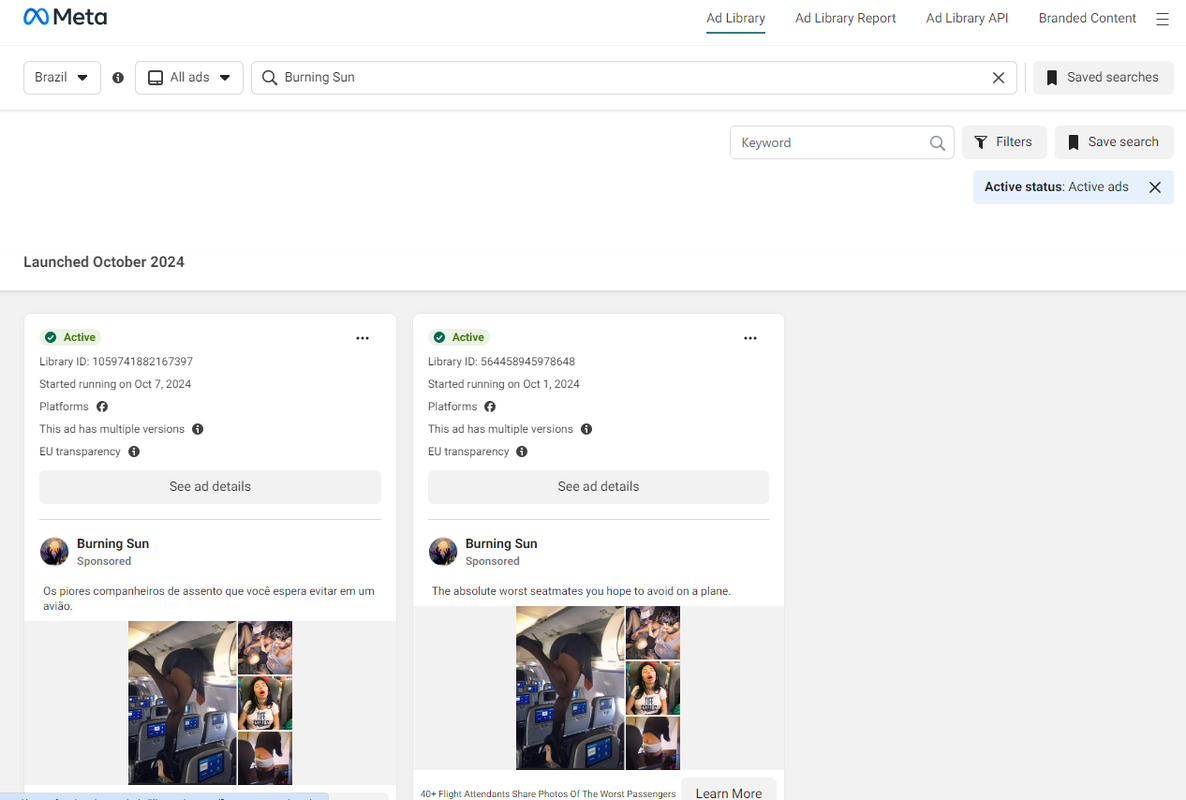Open the Ad Library API tab
Screen dimensions: 1186x800
(967, 18)
